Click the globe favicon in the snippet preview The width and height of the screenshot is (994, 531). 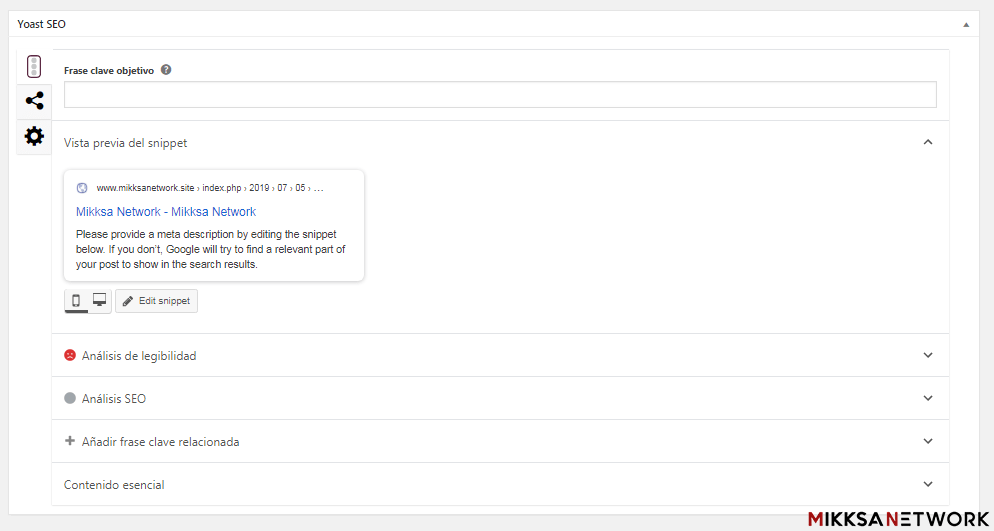82,188
